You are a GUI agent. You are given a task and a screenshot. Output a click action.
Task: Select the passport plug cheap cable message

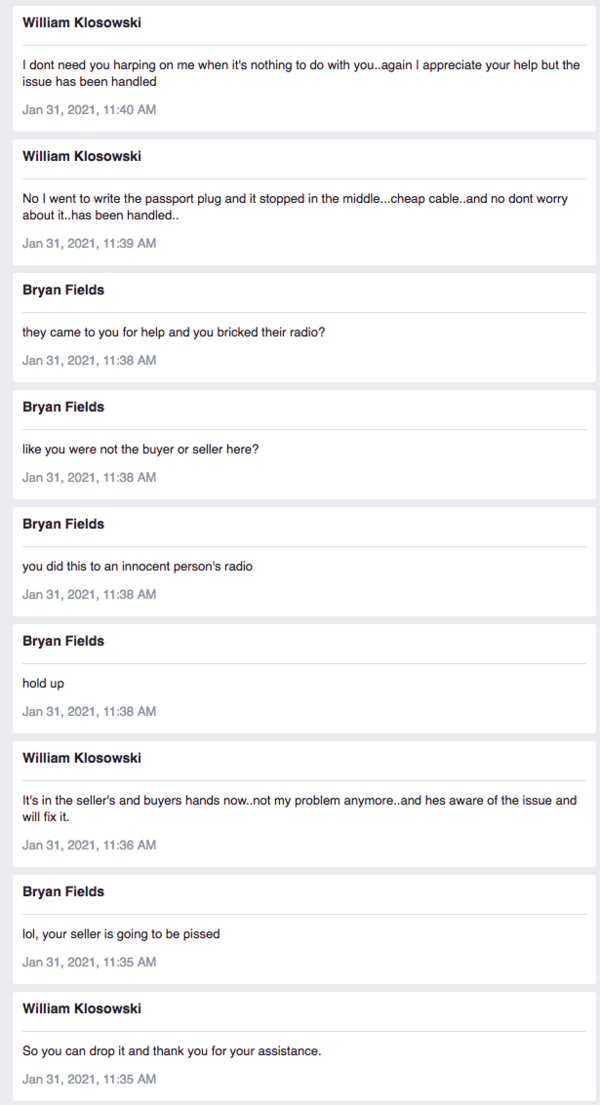pos(295,207)
